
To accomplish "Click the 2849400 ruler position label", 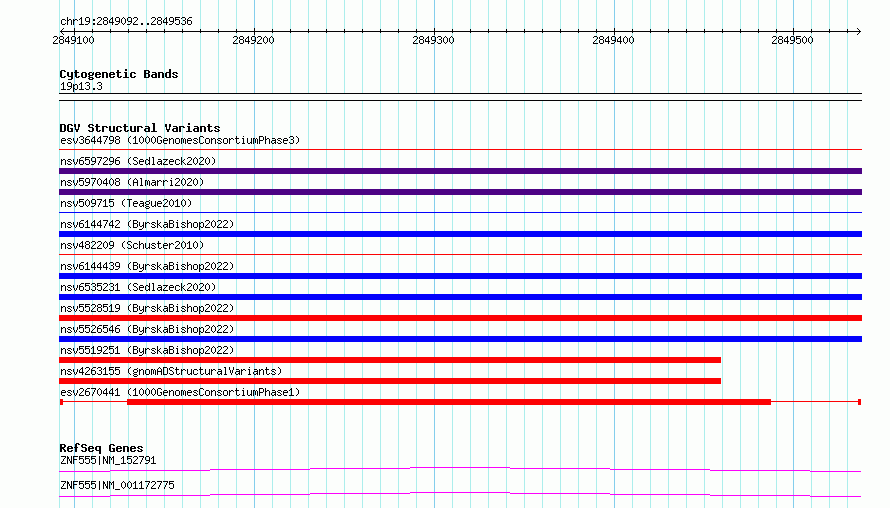I will [x=613, y=40].
